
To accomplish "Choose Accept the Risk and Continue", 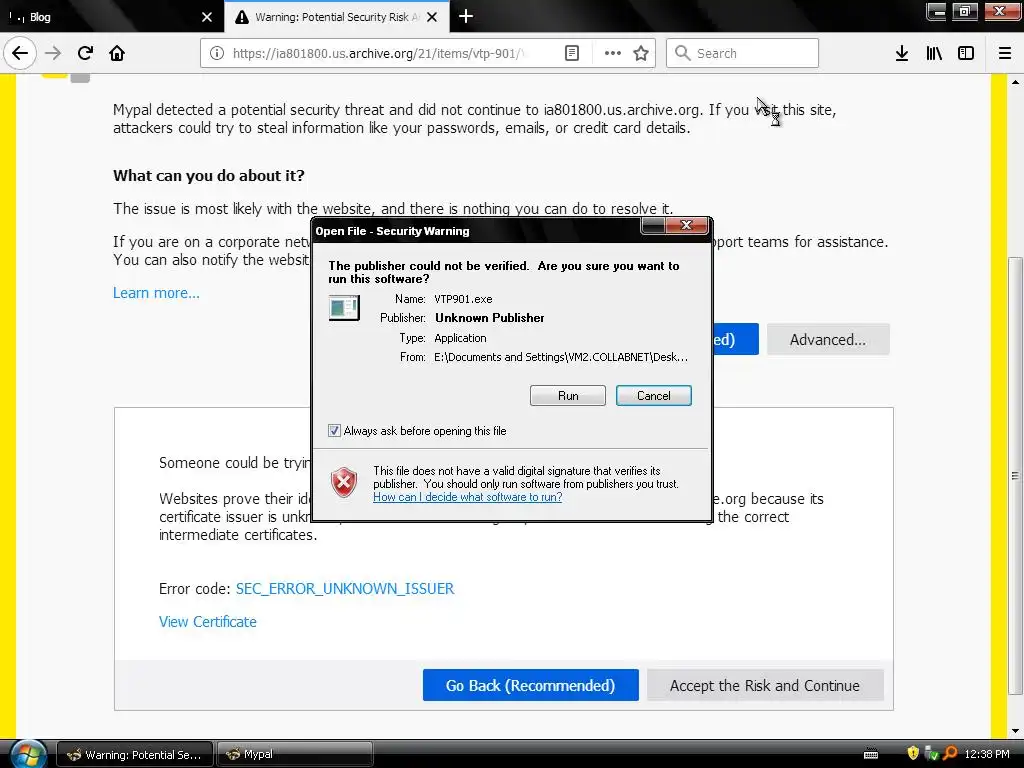I will (765, 685).
